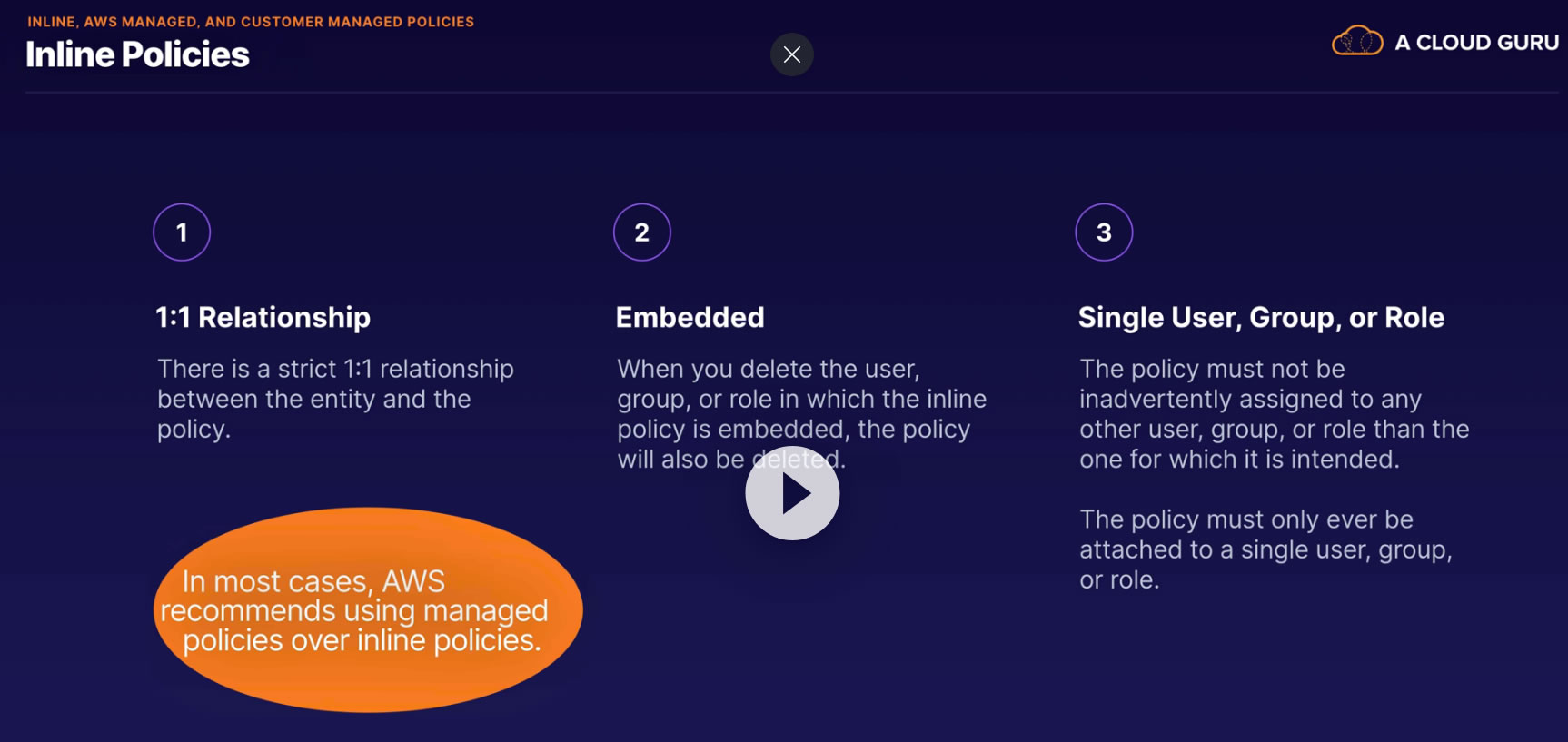
Task: Click the 1:1 Relationship heading
Action: pyautogui.click(x=263, y=318)
